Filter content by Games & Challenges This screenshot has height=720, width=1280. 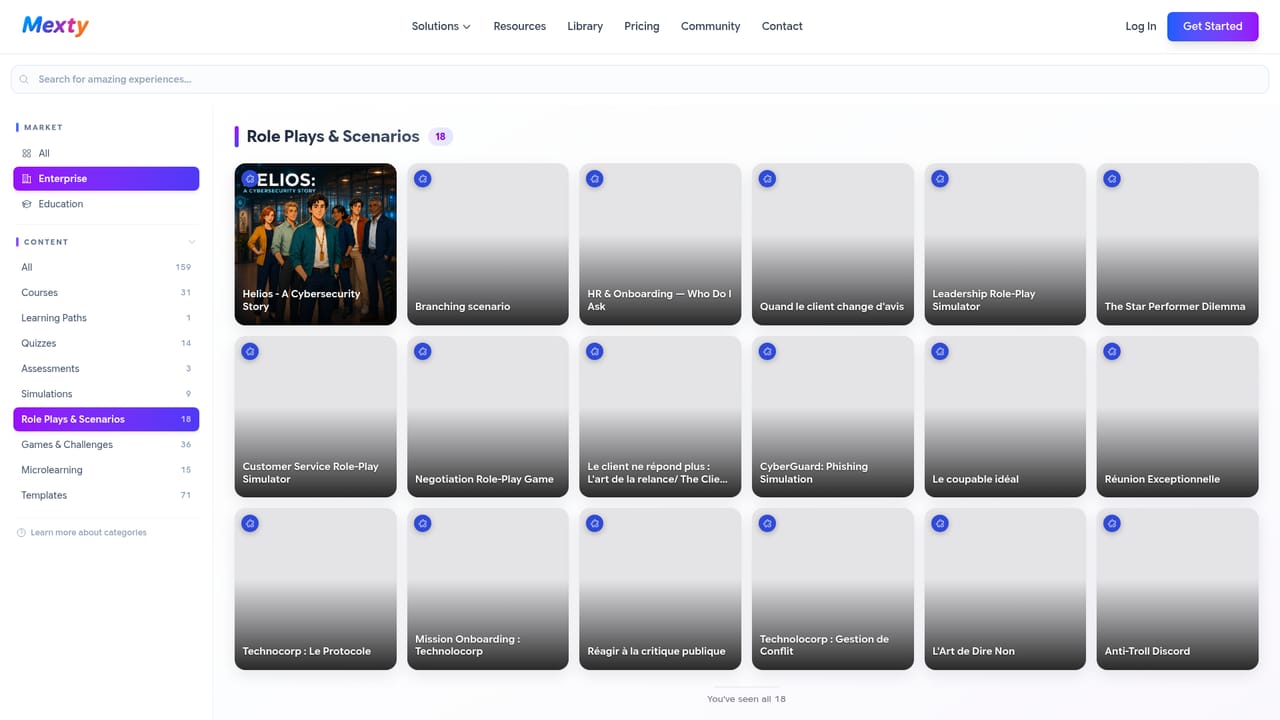[106, 445]
